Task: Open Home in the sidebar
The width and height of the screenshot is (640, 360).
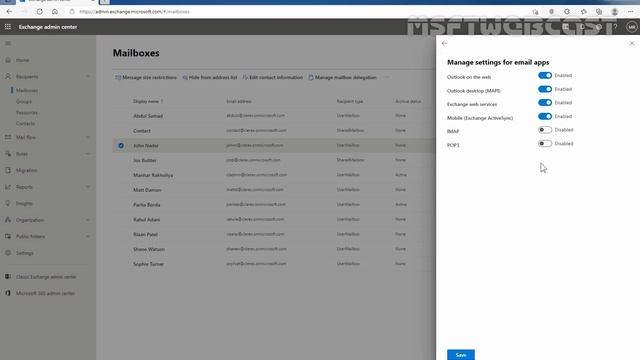Action: [22, 60]
